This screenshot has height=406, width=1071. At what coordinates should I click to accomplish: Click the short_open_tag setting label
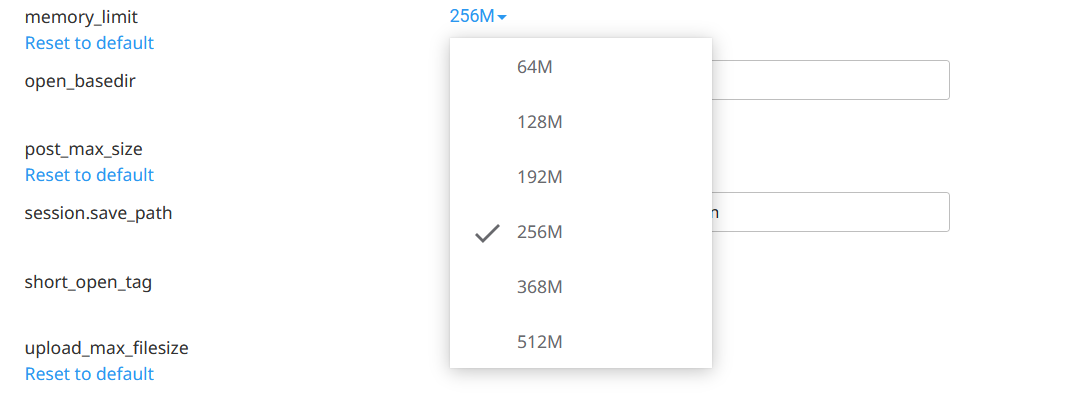coord(88,282)
